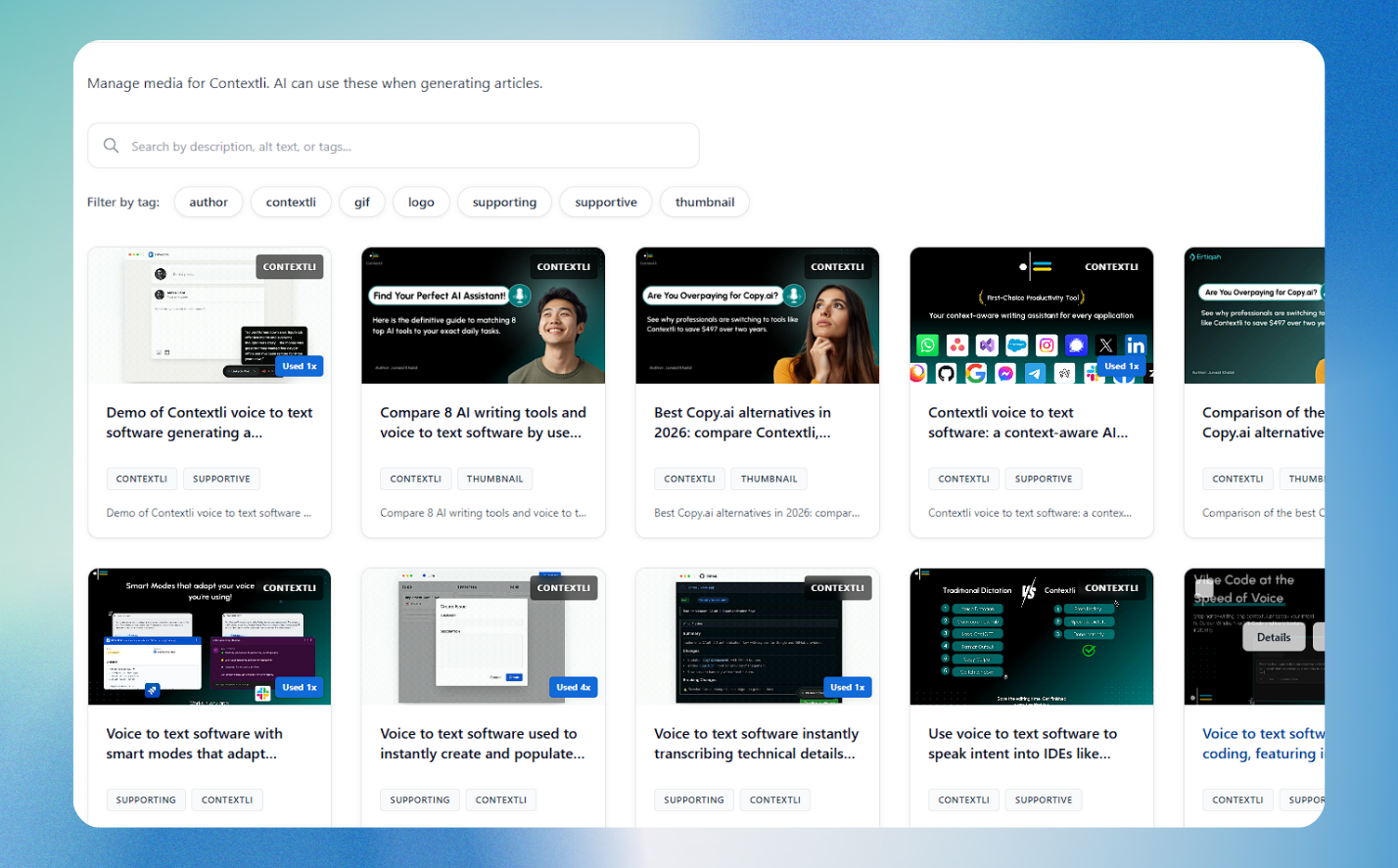Click CONTEXTLI chip under Compare 8 AI card
Screen dimensions: 1398x868
[416, 479]
